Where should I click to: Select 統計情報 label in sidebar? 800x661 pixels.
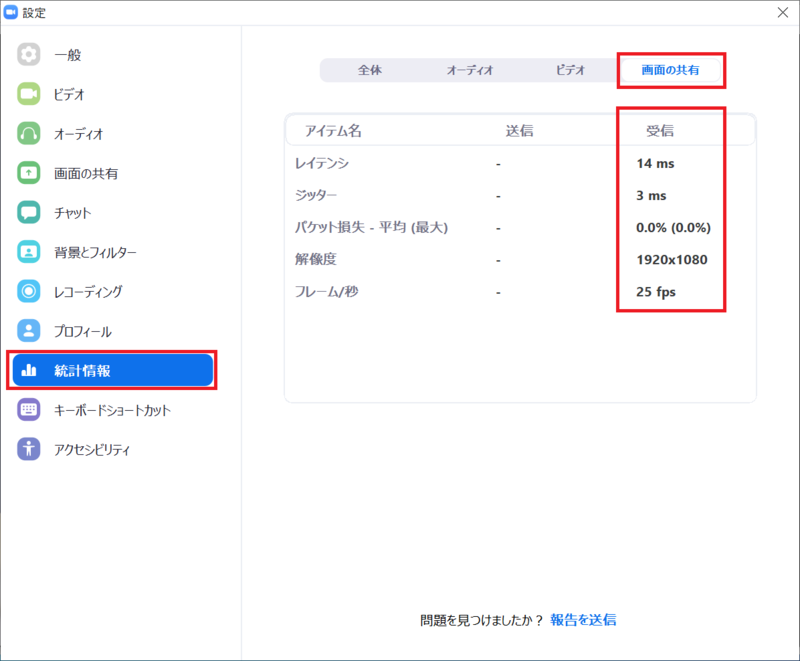pyautogui.click(x=82, y=371)
